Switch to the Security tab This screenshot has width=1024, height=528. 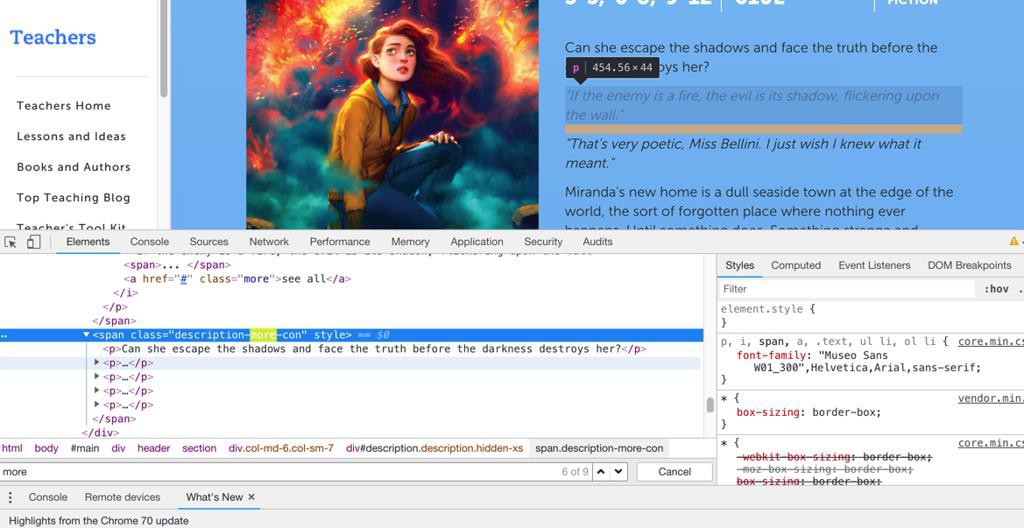coord(543,242)
